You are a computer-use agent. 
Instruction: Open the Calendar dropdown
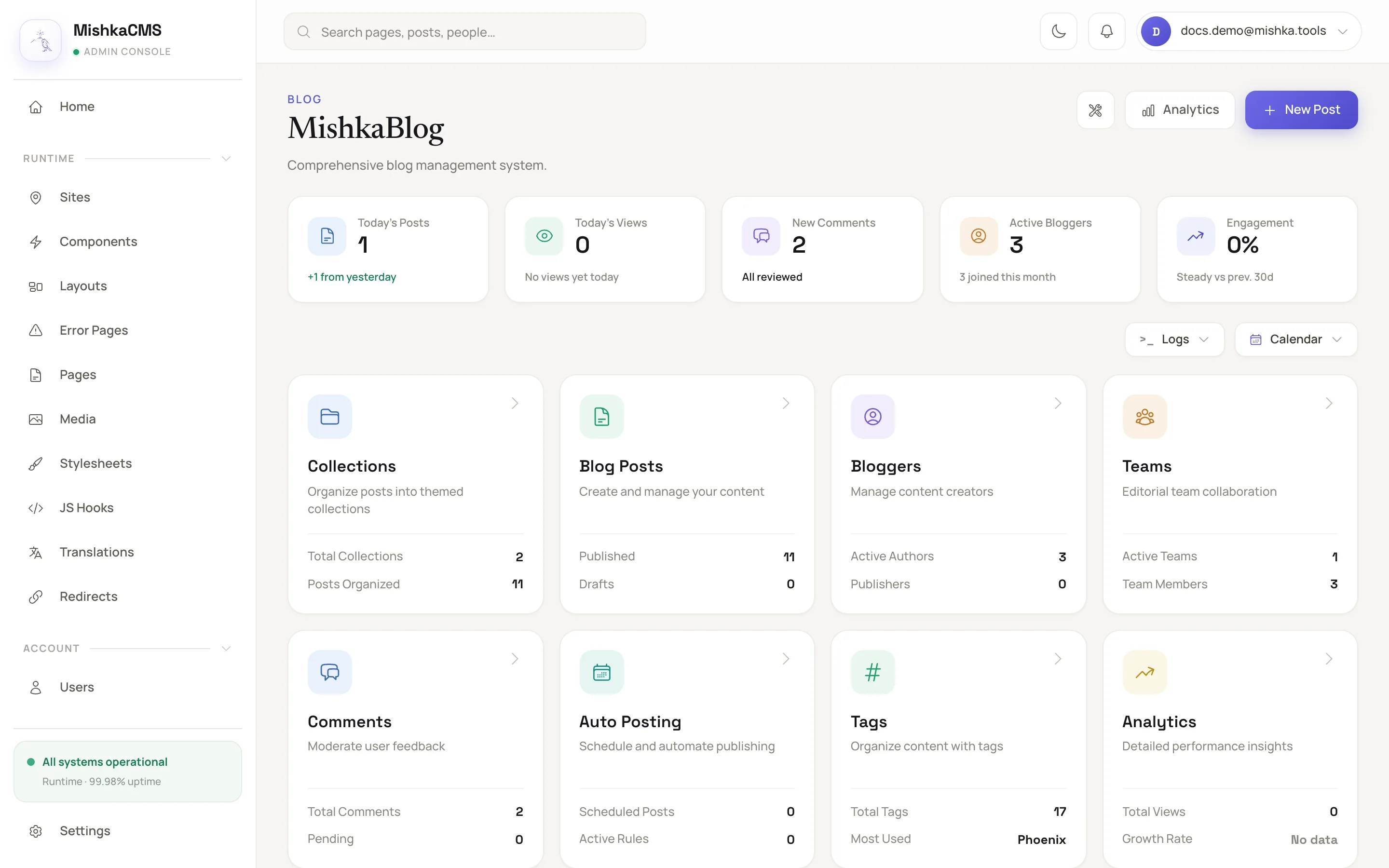(x=1295, y=339)
